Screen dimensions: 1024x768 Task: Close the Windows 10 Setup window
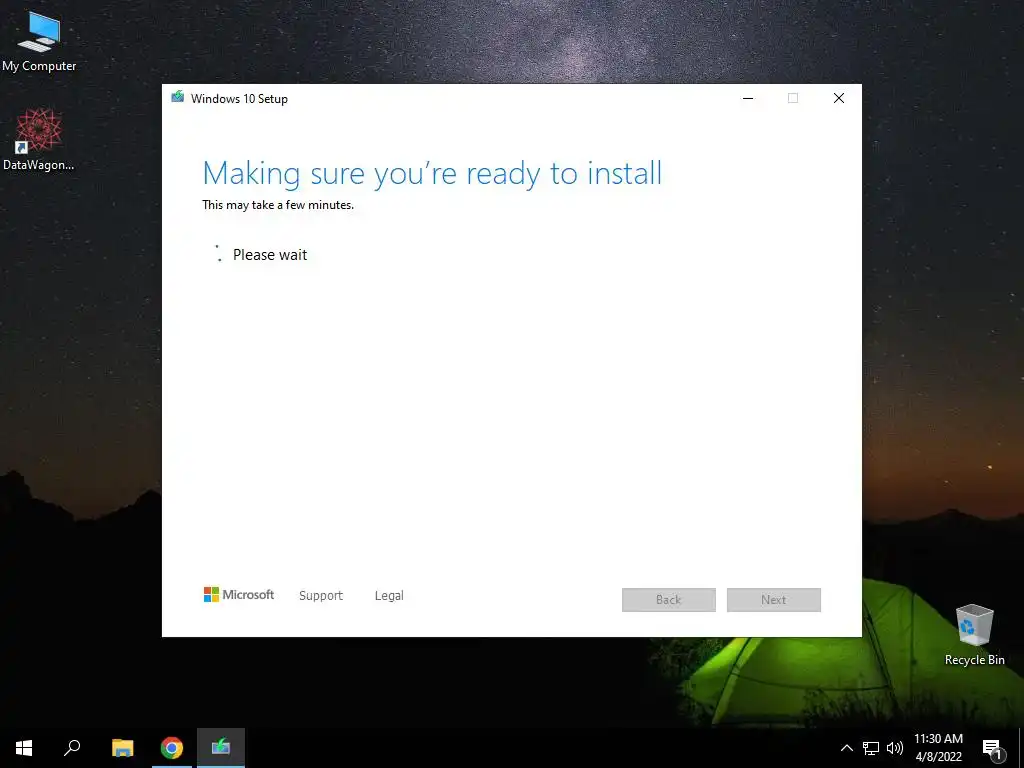point(839,98)
